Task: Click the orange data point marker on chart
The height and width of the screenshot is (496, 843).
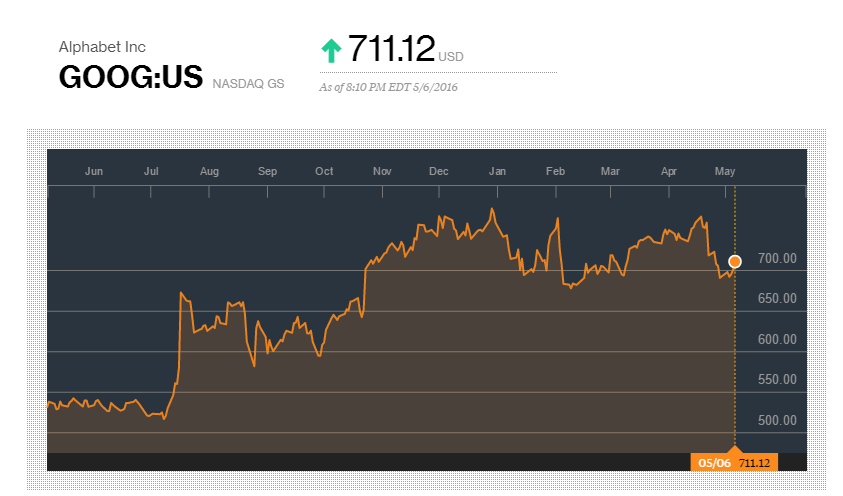Action: pos(734,262)
